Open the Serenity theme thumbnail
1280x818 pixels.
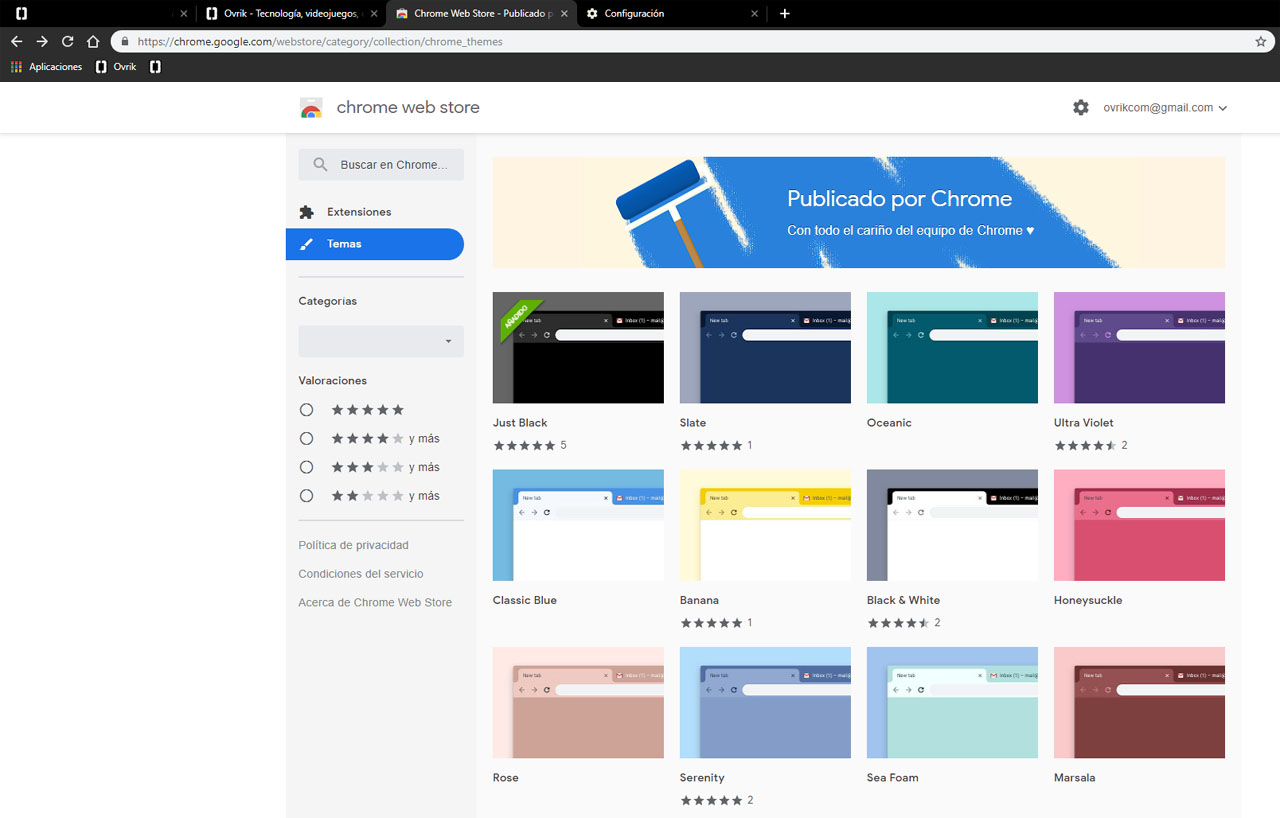(765, 703)
